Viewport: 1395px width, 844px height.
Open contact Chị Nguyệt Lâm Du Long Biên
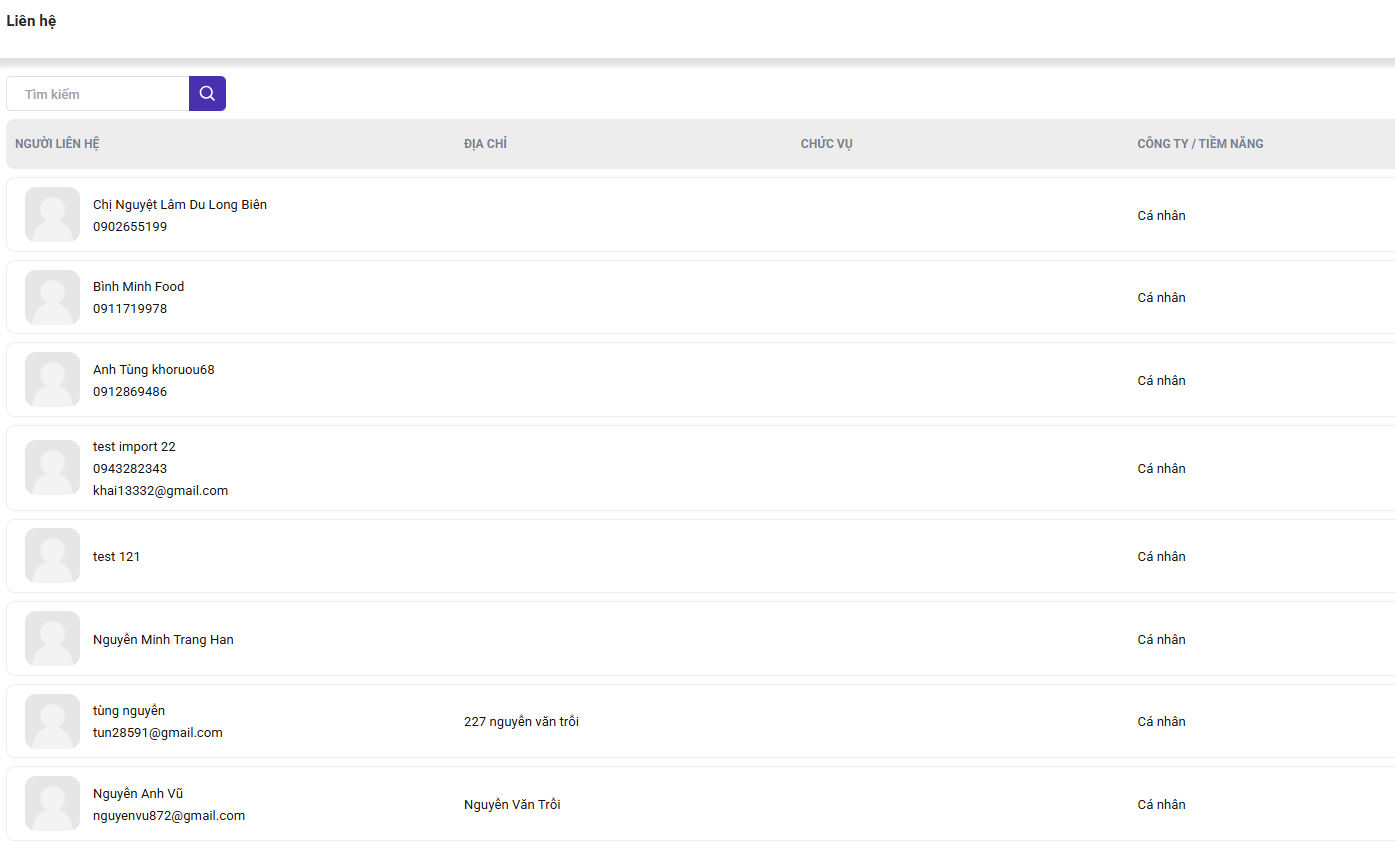180,204
